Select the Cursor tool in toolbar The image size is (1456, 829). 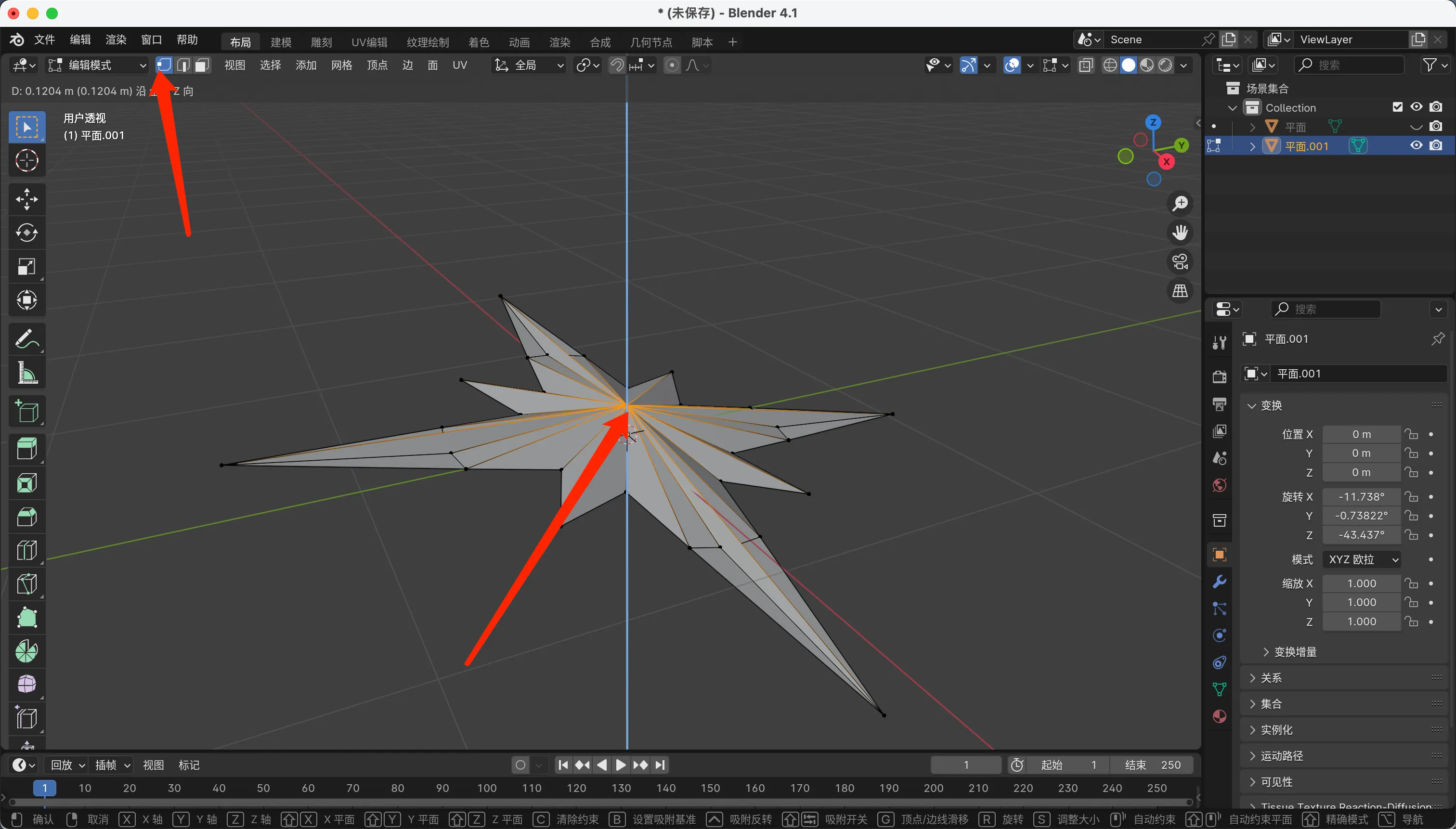(x=27, y=161)
